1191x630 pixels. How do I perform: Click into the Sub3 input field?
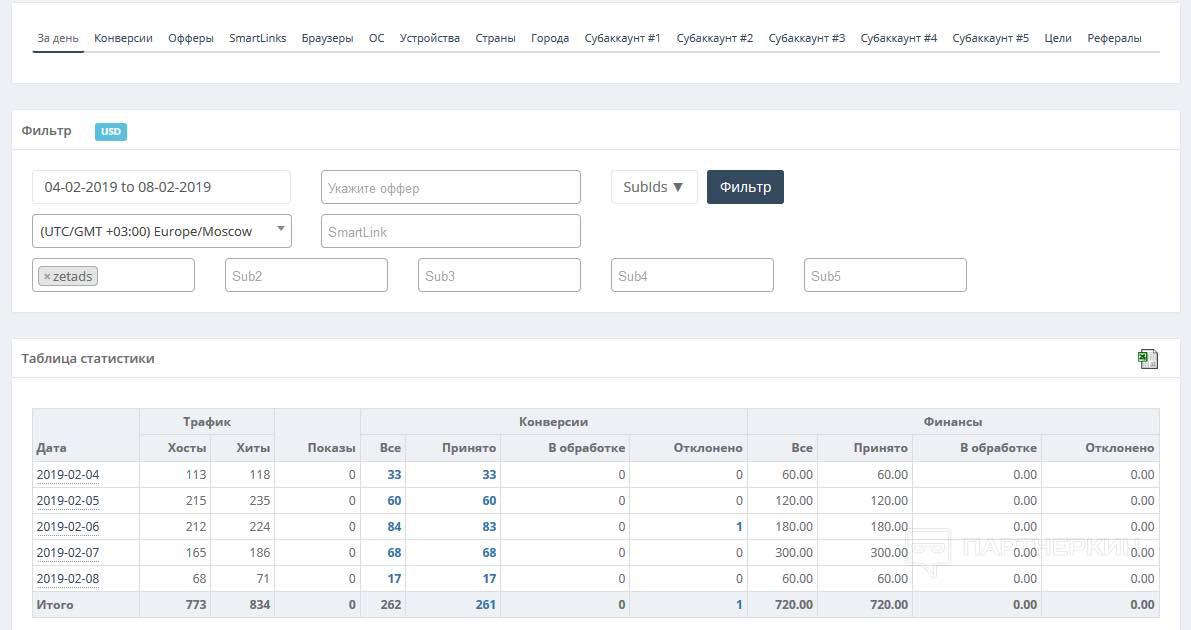coord(498,276)
